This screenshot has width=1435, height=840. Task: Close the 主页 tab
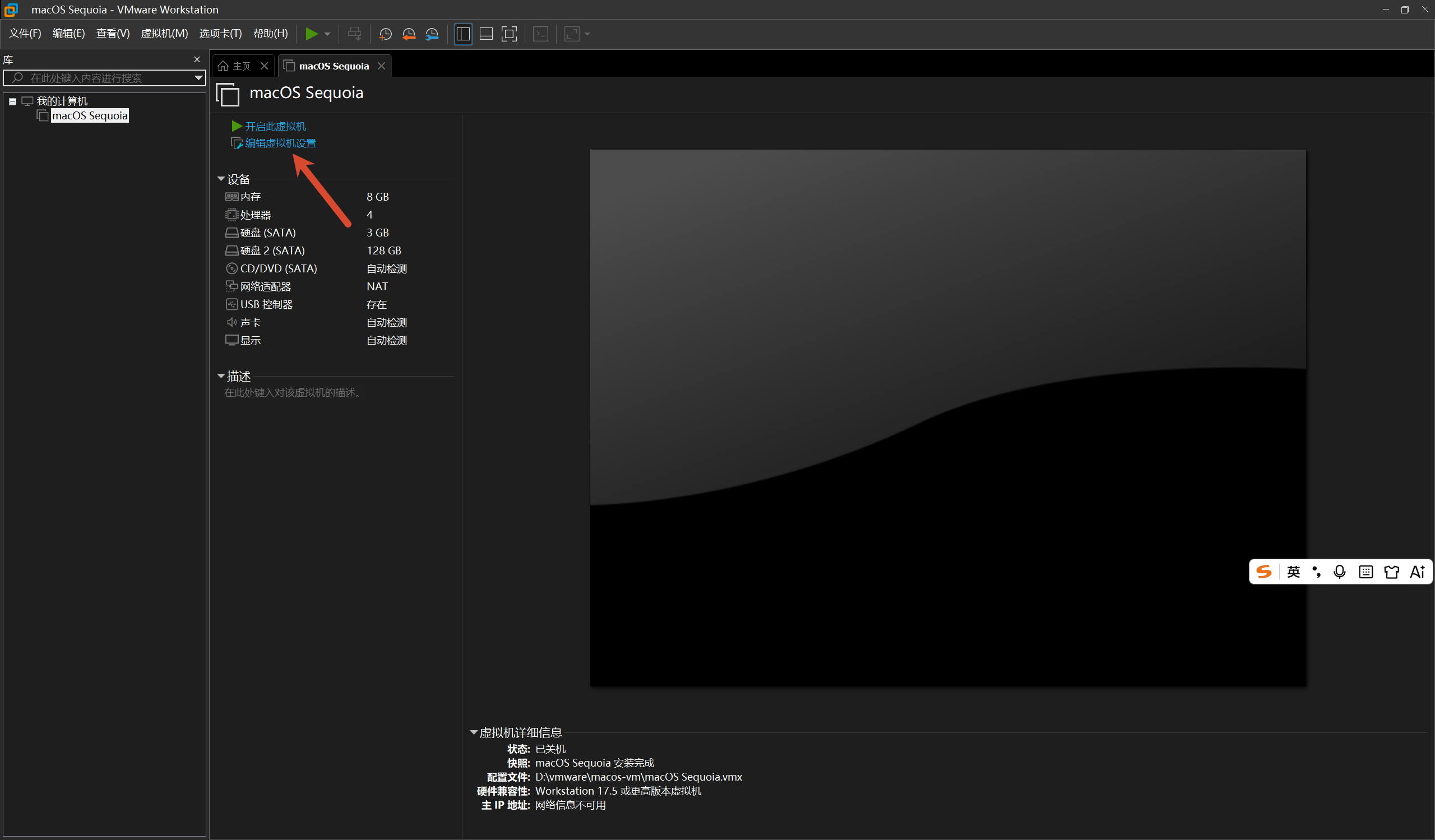pos(264,66)
